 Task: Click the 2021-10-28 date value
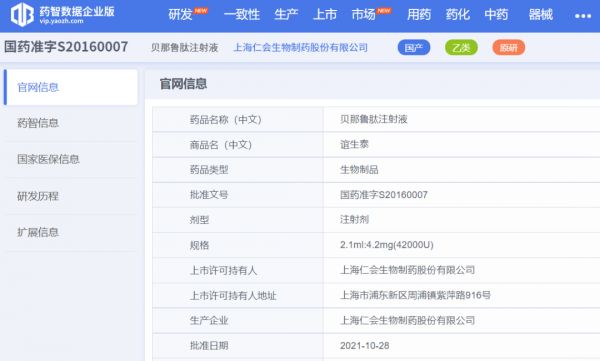(364, 346)
